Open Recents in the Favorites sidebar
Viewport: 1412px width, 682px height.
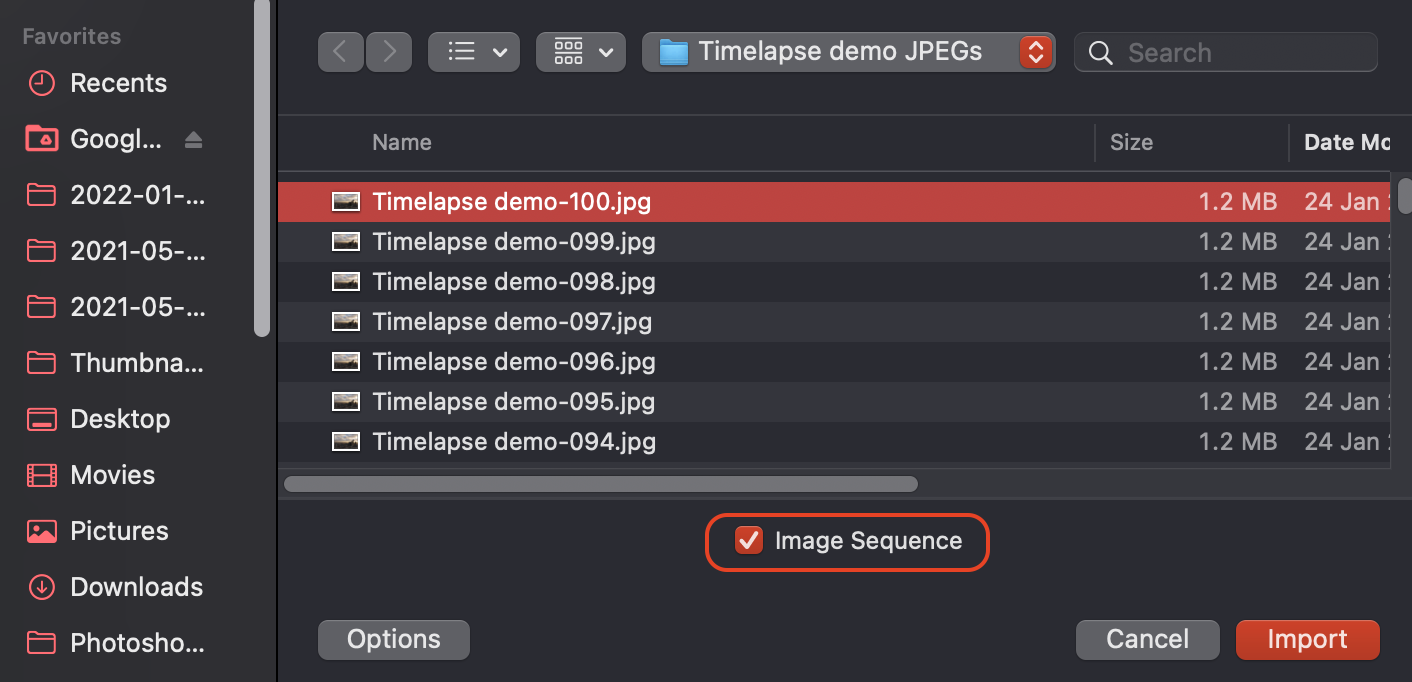pos(118,83)
